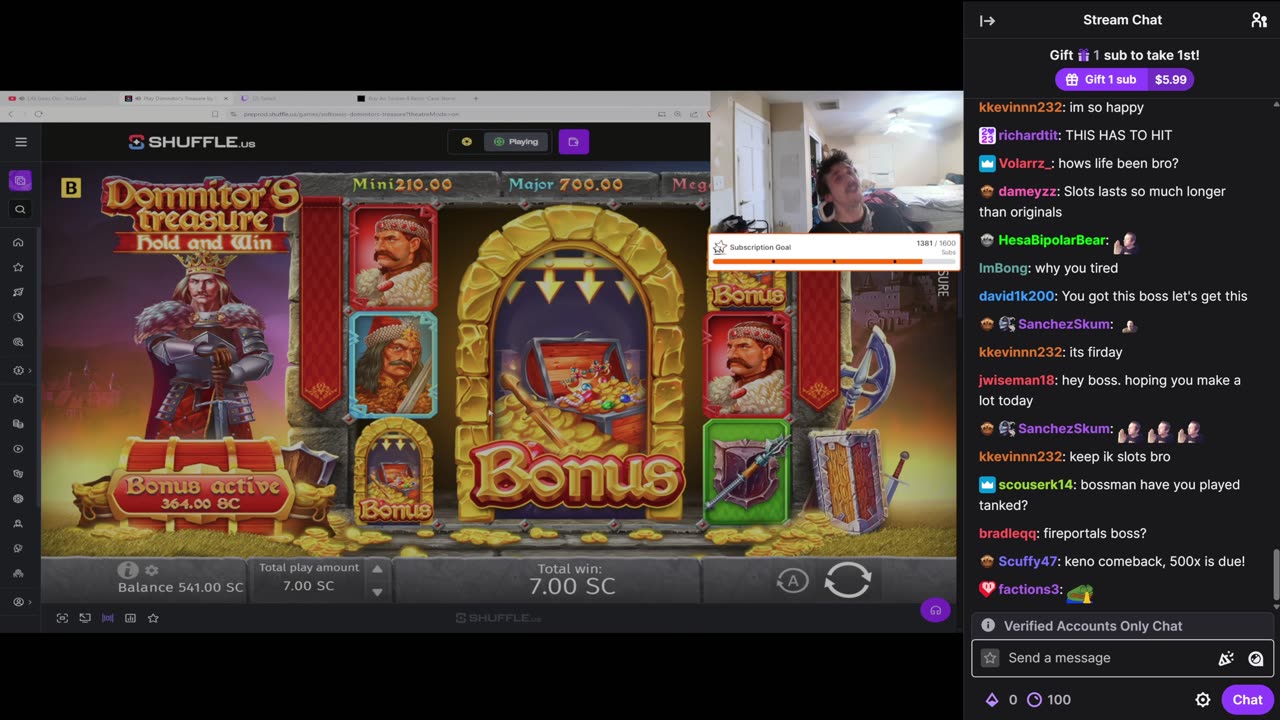1280x720 pixels.
Task: Click the $5.99 price label
Action: point(1170,79)
